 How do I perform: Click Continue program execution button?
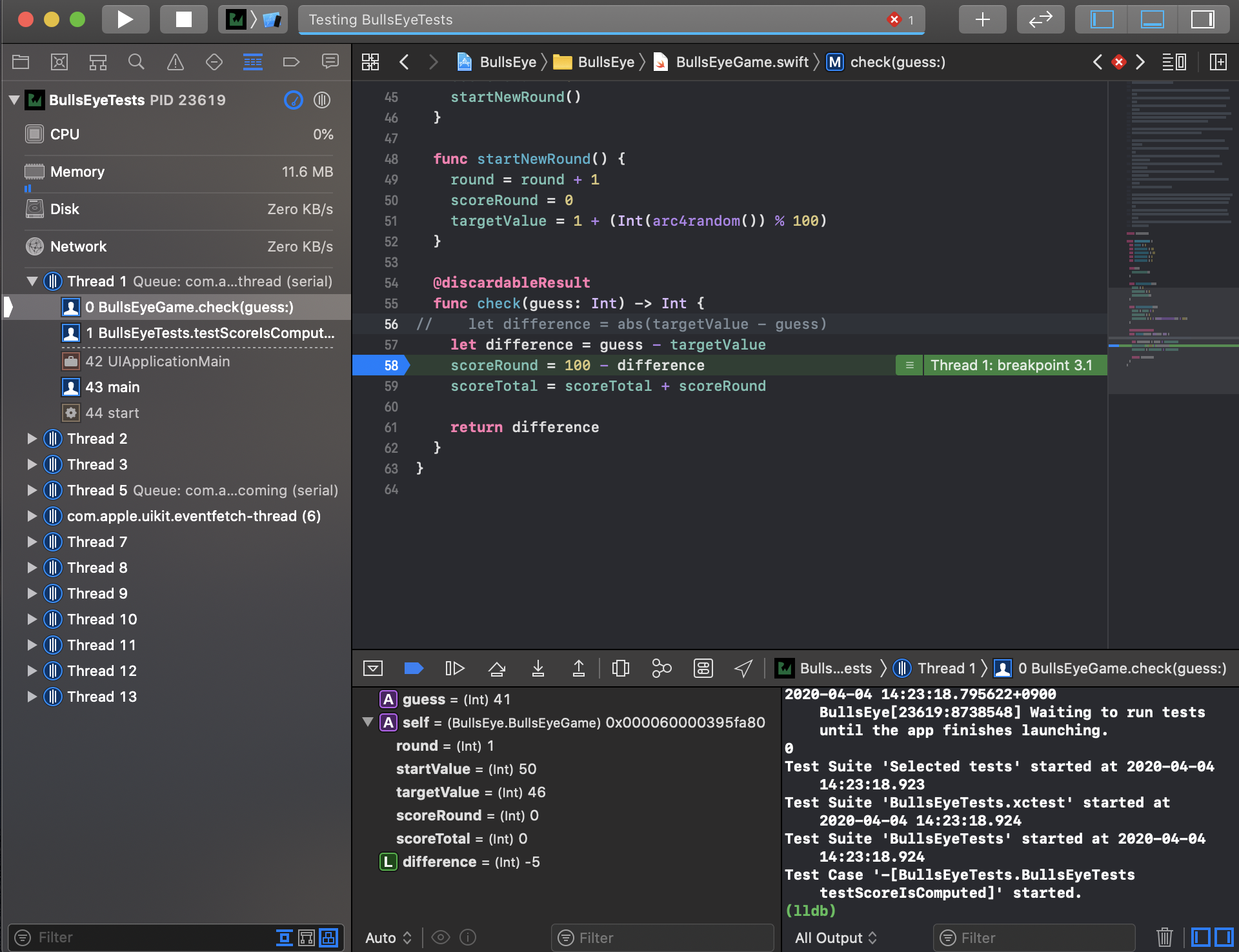[454, 669]
